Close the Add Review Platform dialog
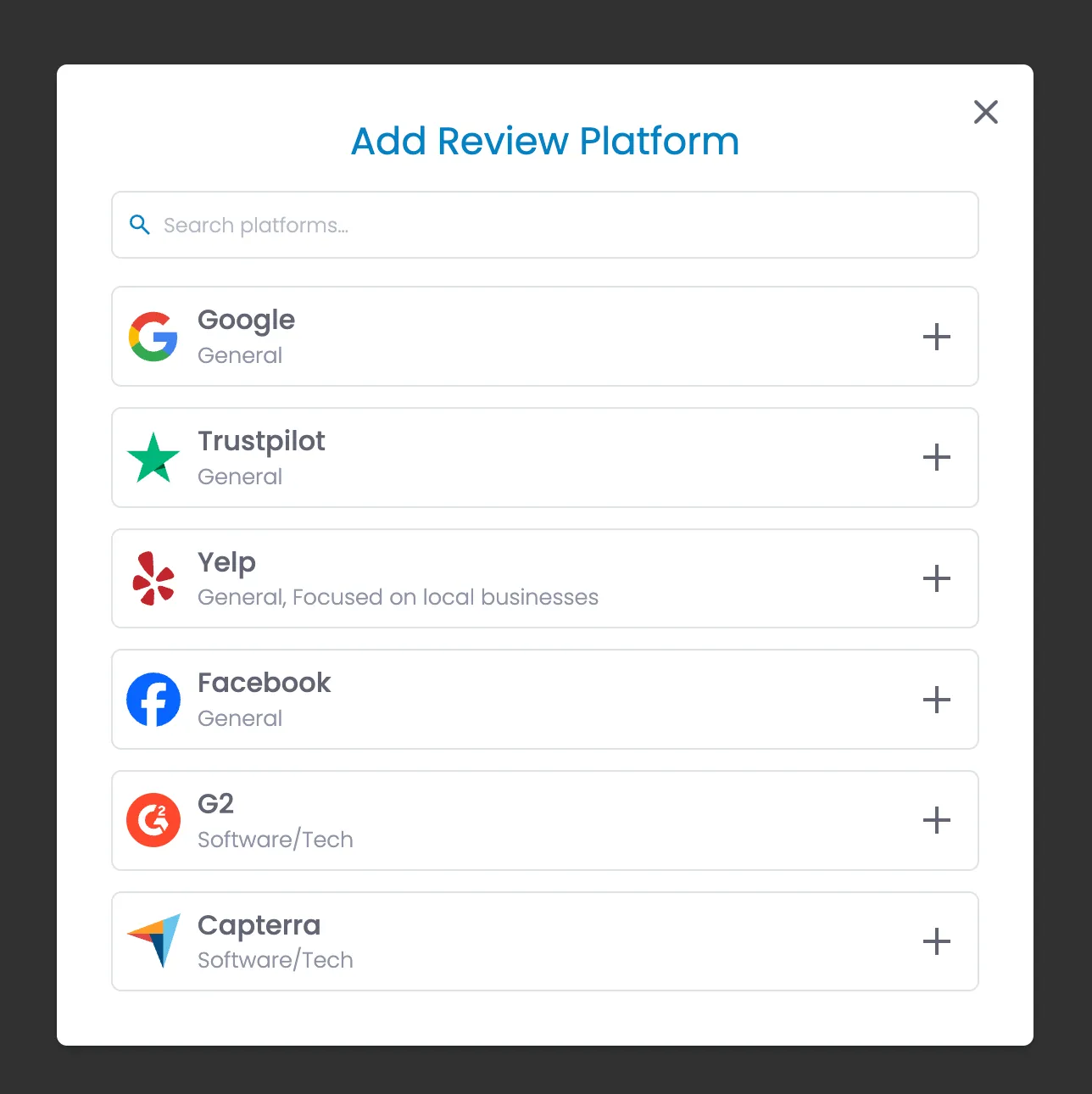 (986, 112)
